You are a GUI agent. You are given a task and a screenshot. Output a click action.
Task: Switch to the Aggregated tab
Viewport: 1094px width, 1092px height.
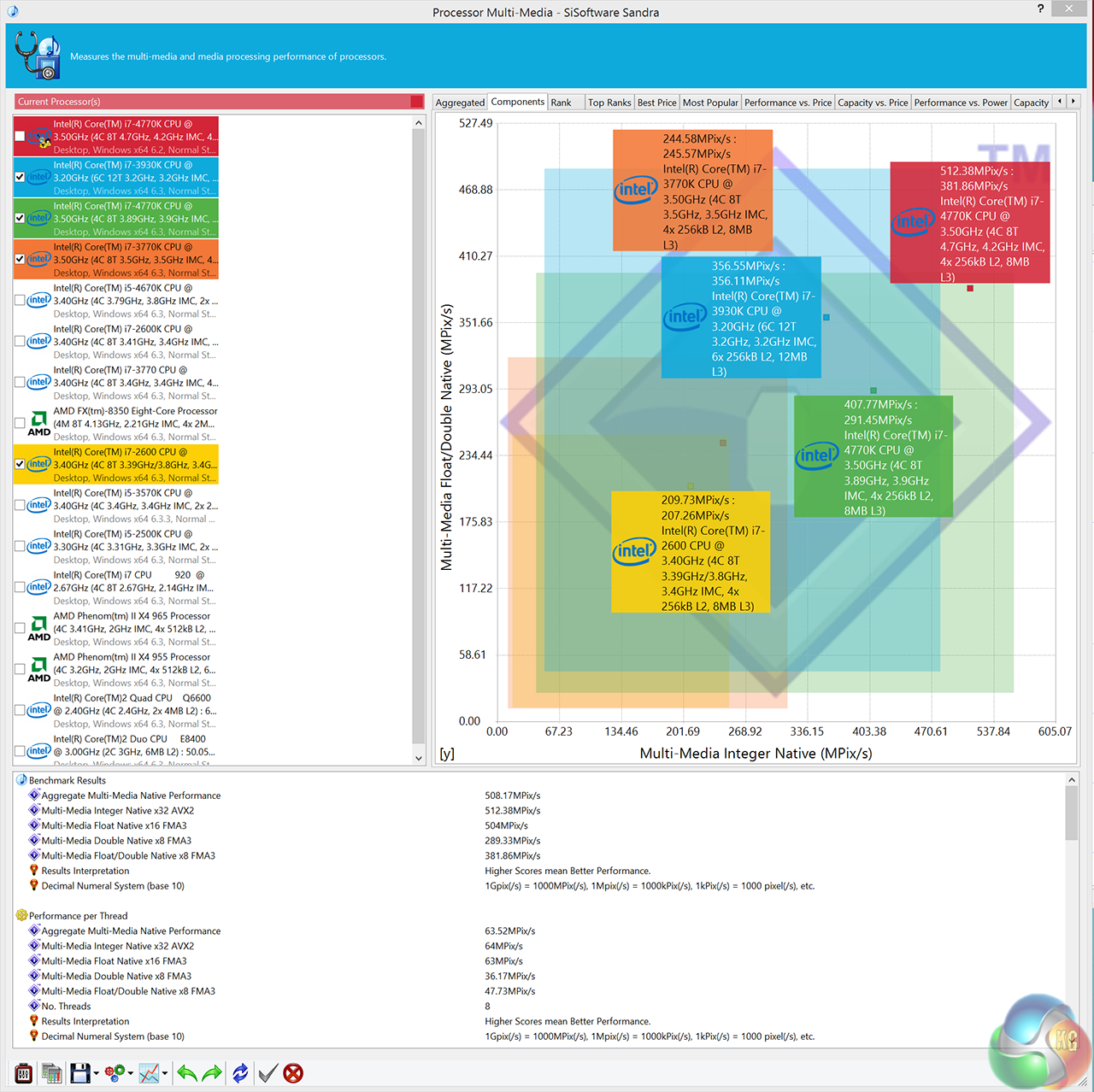pos(460,103)
